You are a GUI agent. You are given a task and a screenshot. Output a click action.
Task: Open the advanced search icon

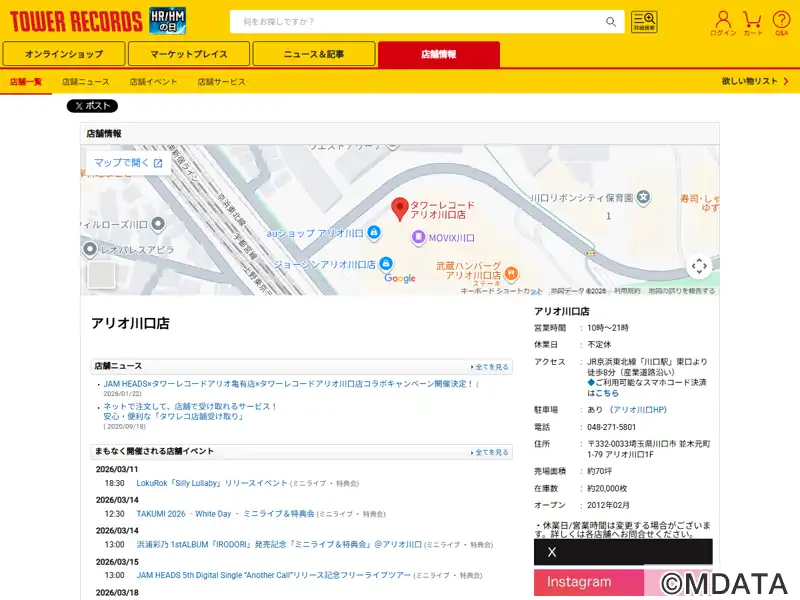click(644, 21)
